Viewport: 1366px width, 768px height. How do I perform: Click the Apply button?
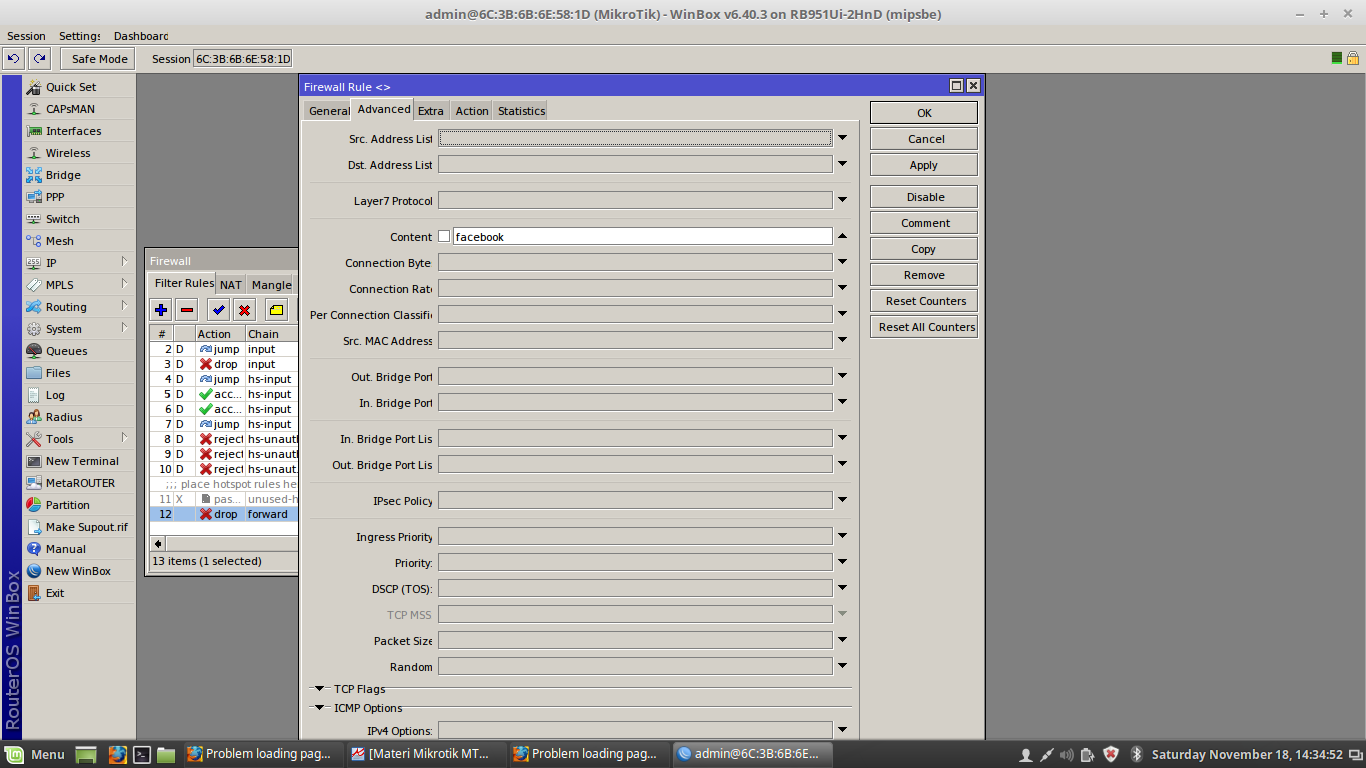click(924, 165)
